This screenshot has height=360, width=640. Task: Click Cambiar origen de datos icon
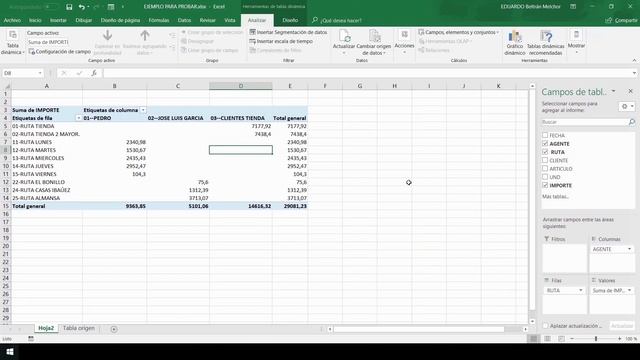(374, 36)
